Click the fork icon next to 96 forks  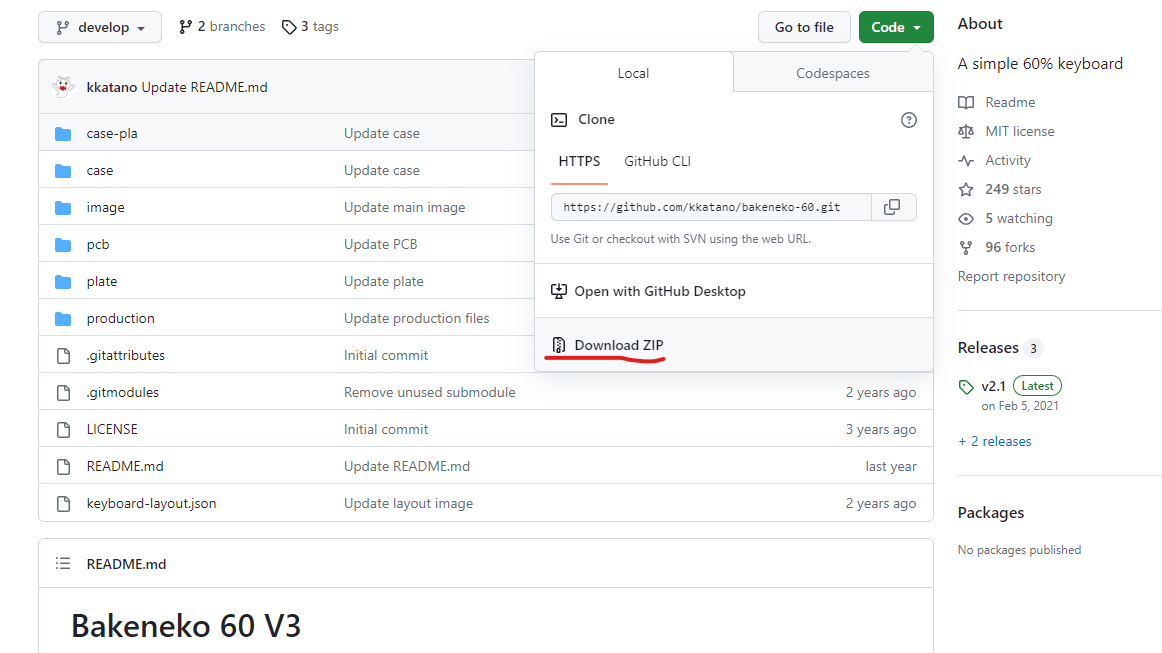coord(966,248)
